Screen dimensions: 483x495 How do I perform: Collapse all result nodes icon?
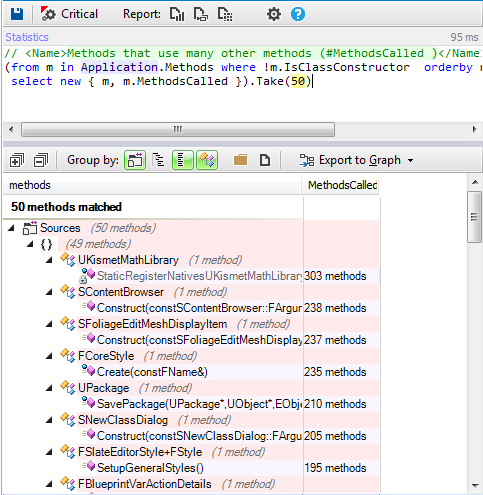[41, 160]
